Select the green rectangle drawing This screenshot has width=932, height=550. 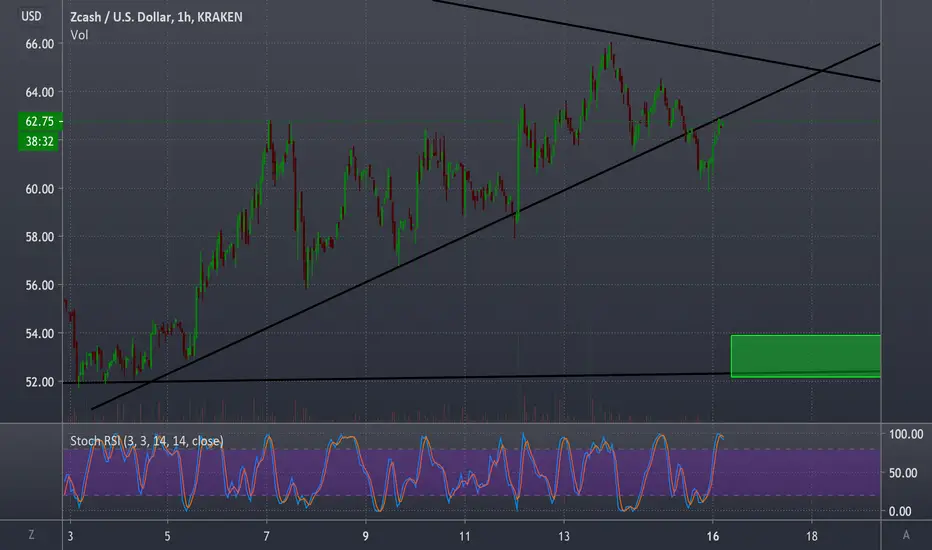click(805, 356)
